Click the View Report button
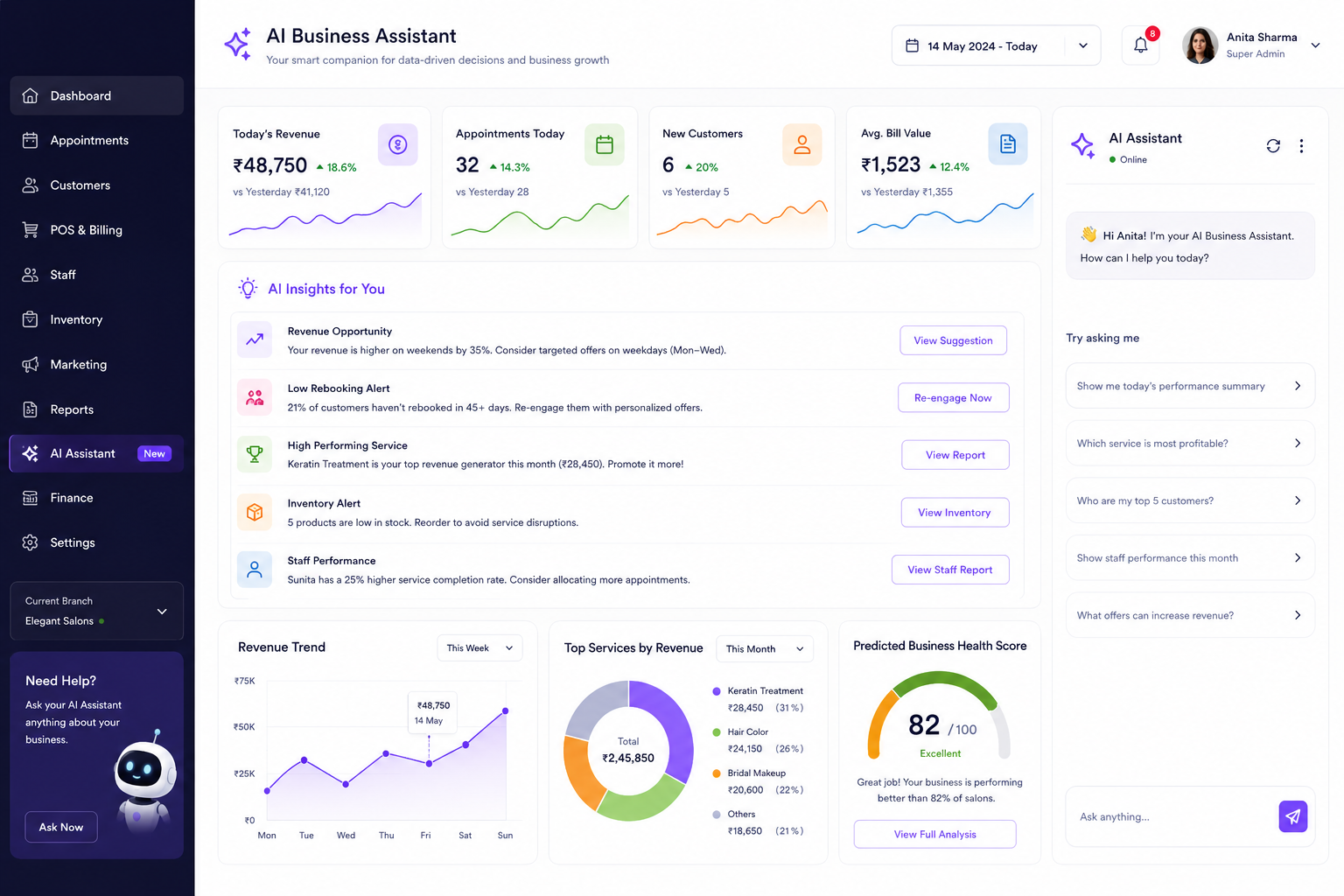1344x896 pixels. tap(955, 455)
